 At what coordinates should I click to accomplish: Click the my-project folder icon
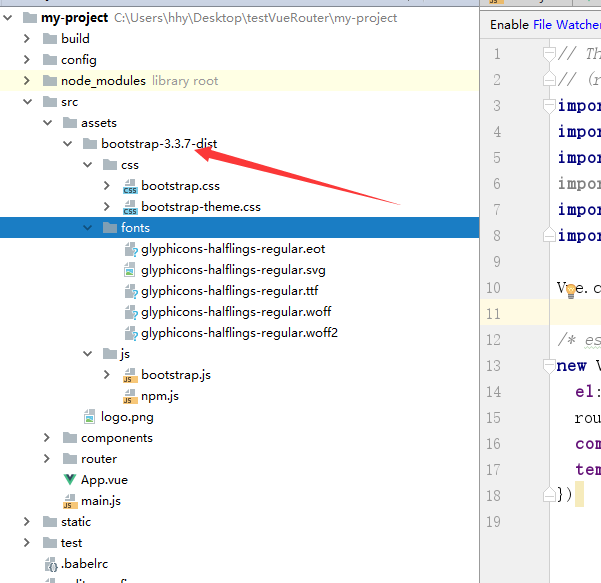point(30,18)
